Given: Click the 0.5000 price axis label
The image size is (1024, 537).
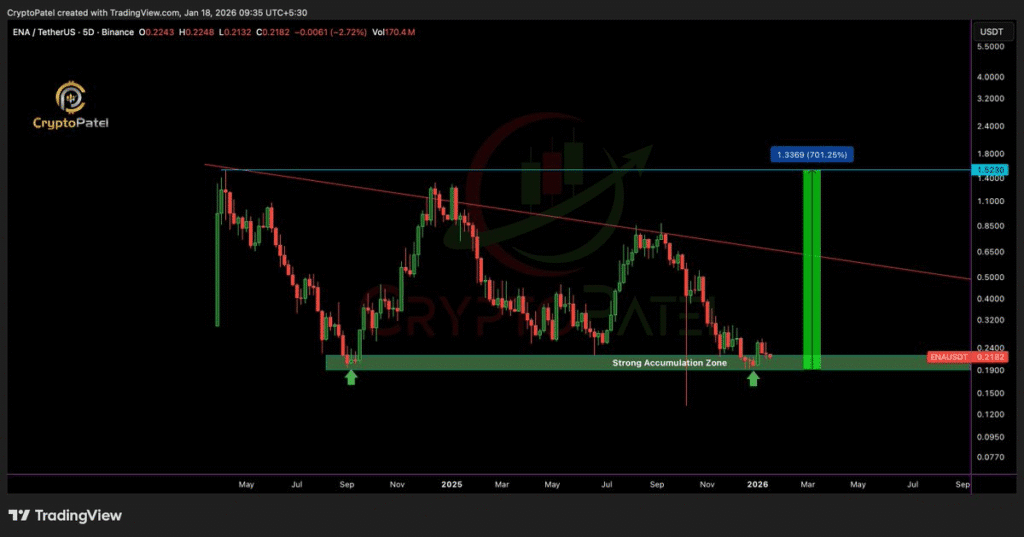Looking at the screenshot, I should [990, 277].
